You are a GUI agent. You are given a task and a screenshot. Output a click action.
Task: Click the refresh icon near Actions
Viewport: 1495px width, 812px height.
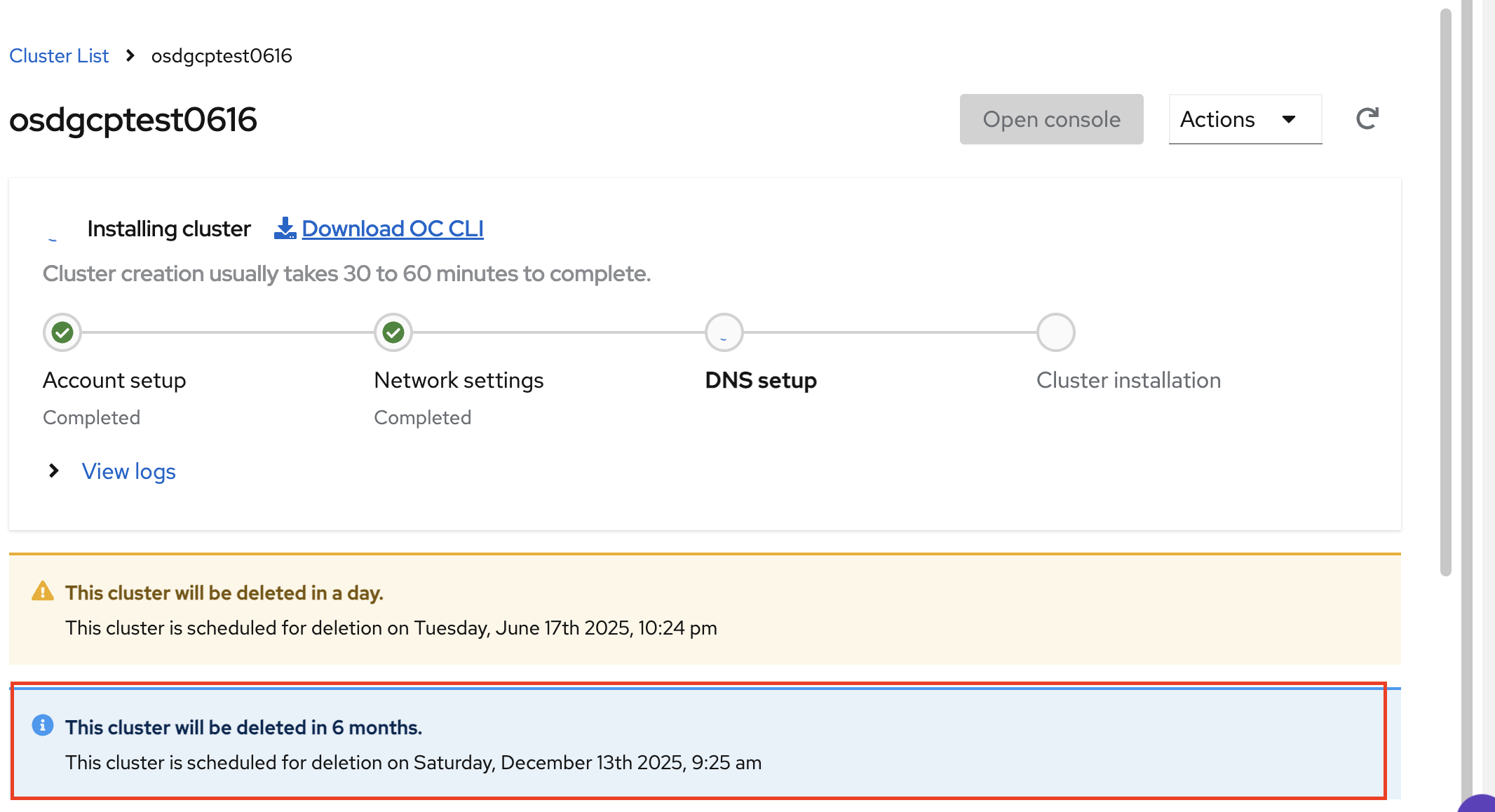(1367, 119)
